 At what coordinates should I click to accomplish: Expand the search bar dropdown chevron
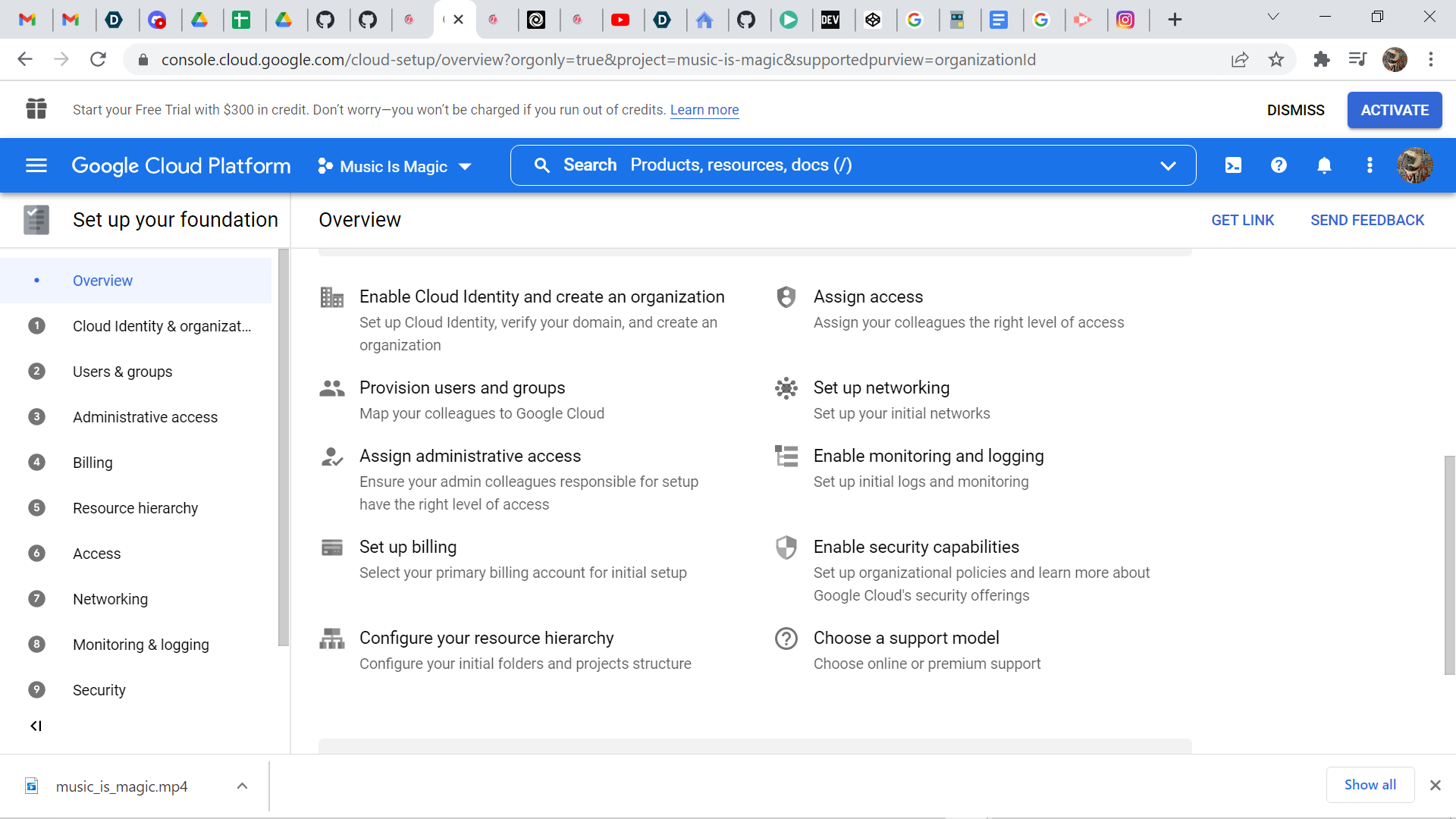coord(1168,165)
